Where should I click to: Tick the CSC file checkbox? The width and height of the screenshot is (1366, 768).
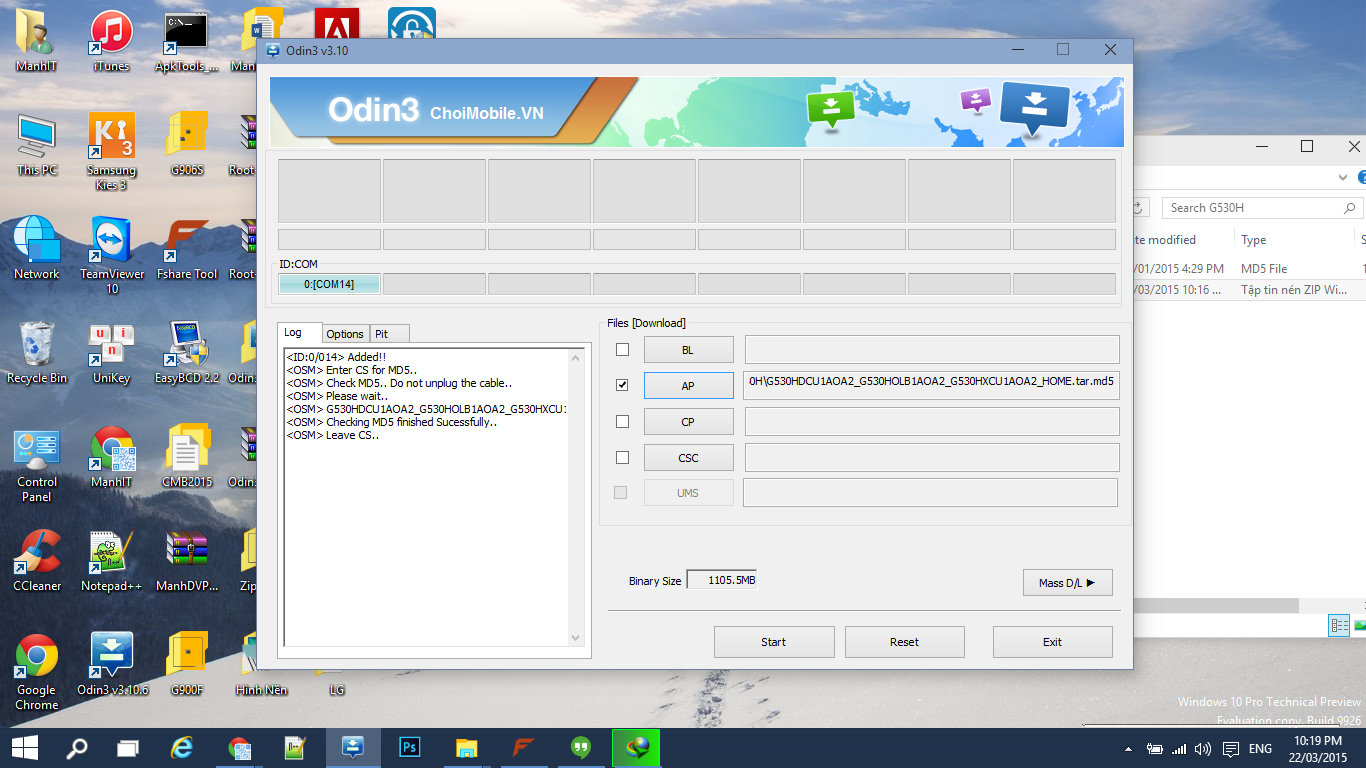coord(622,457)
